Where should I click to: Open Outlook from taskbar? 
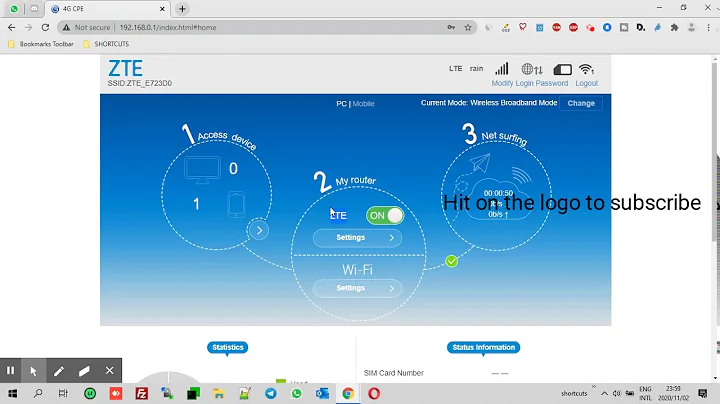(322, 393)
